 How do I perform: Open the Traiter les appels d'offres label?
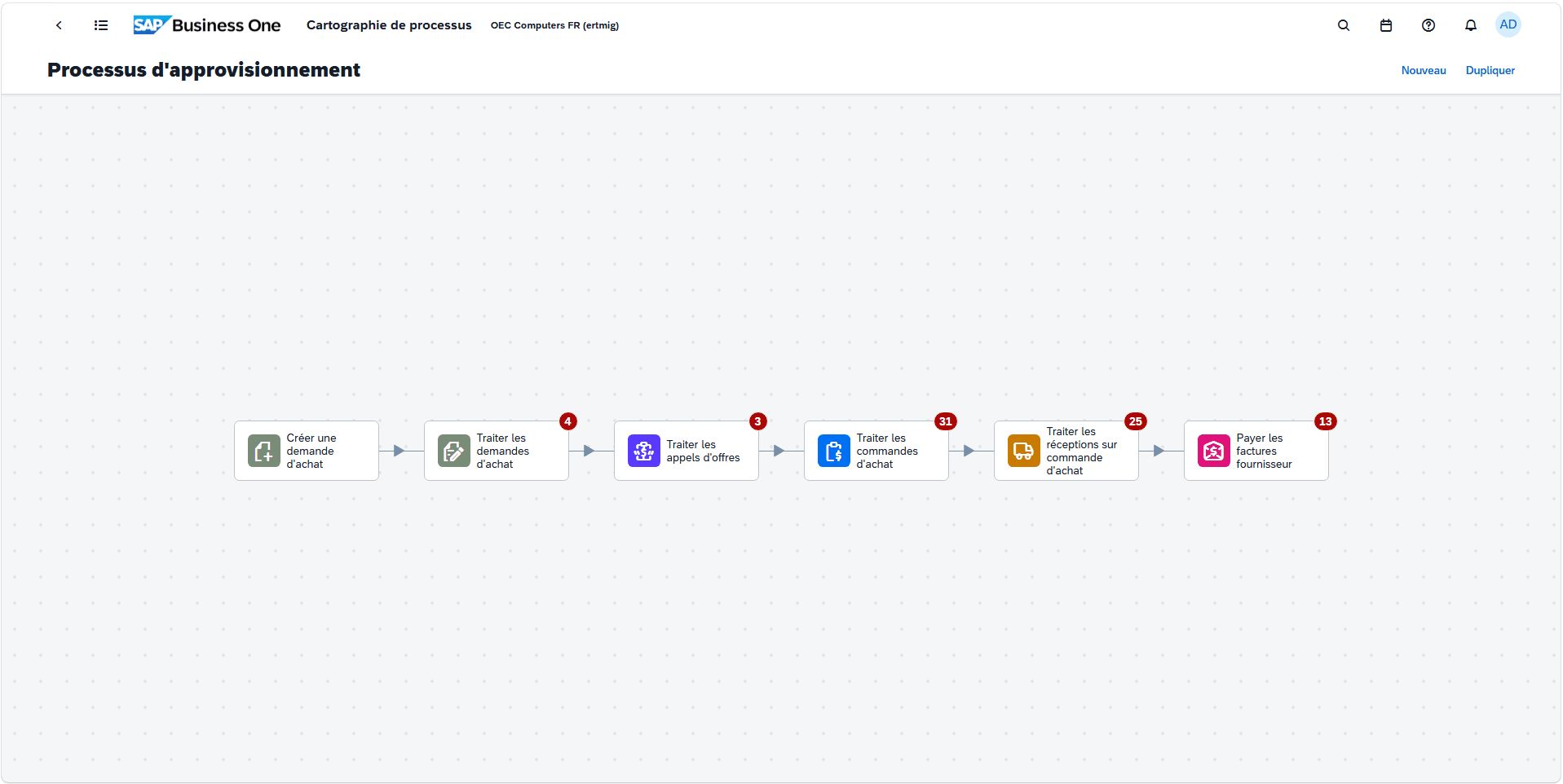click(x=704, y=451)
